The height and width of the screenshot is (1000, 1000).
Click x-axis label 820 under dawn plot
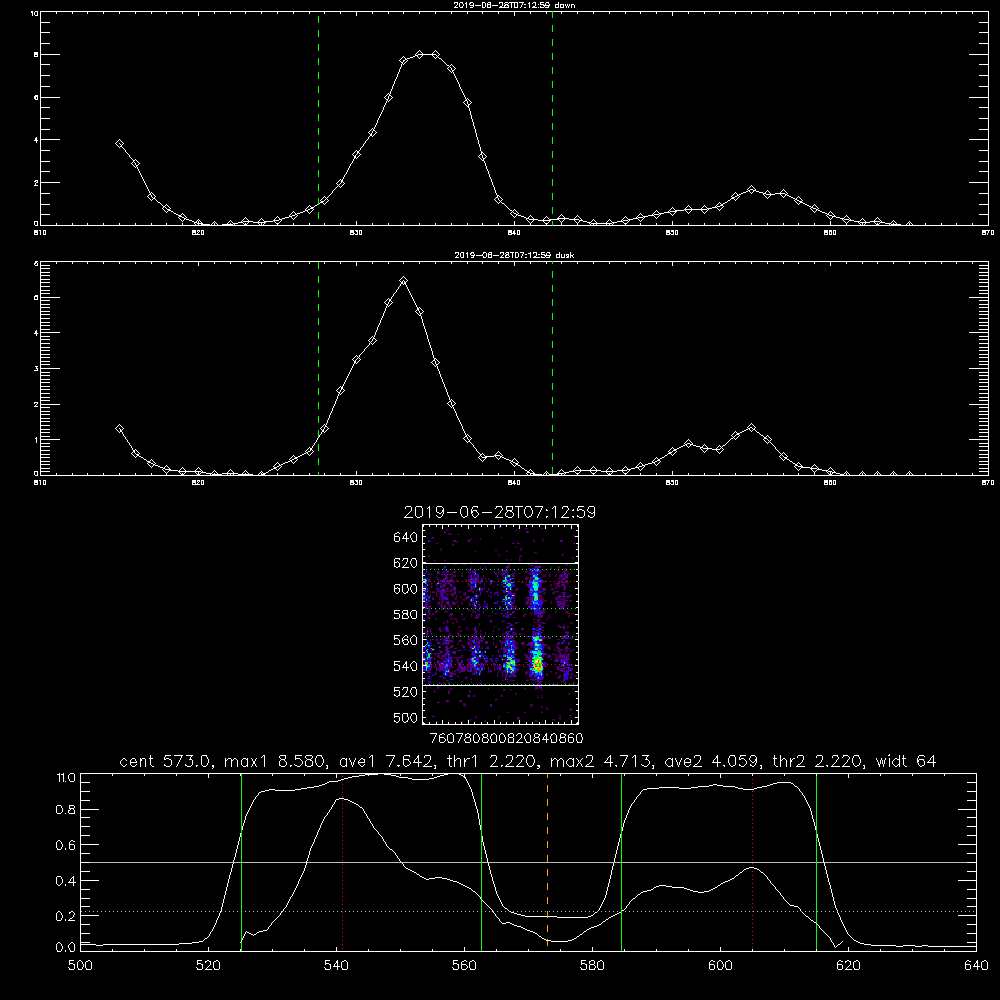198,233
